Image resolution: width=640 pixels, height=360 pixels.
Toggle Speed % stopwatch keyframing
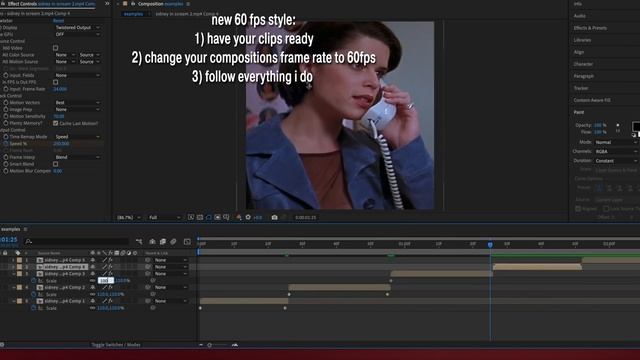tap(6, 143)
